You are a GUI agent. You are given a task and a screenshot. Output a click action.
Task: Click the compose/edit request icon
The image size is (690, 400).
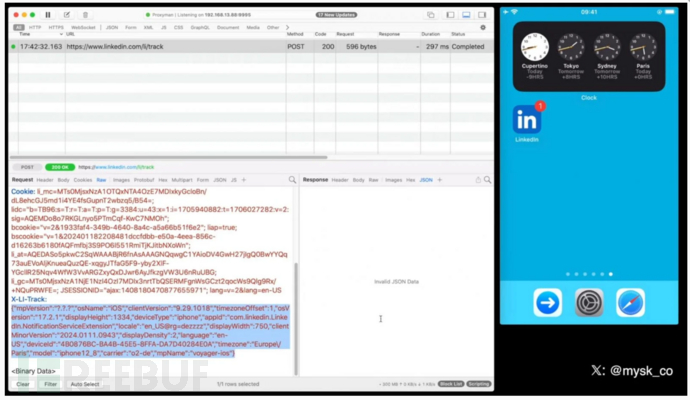tap(67, 15)
